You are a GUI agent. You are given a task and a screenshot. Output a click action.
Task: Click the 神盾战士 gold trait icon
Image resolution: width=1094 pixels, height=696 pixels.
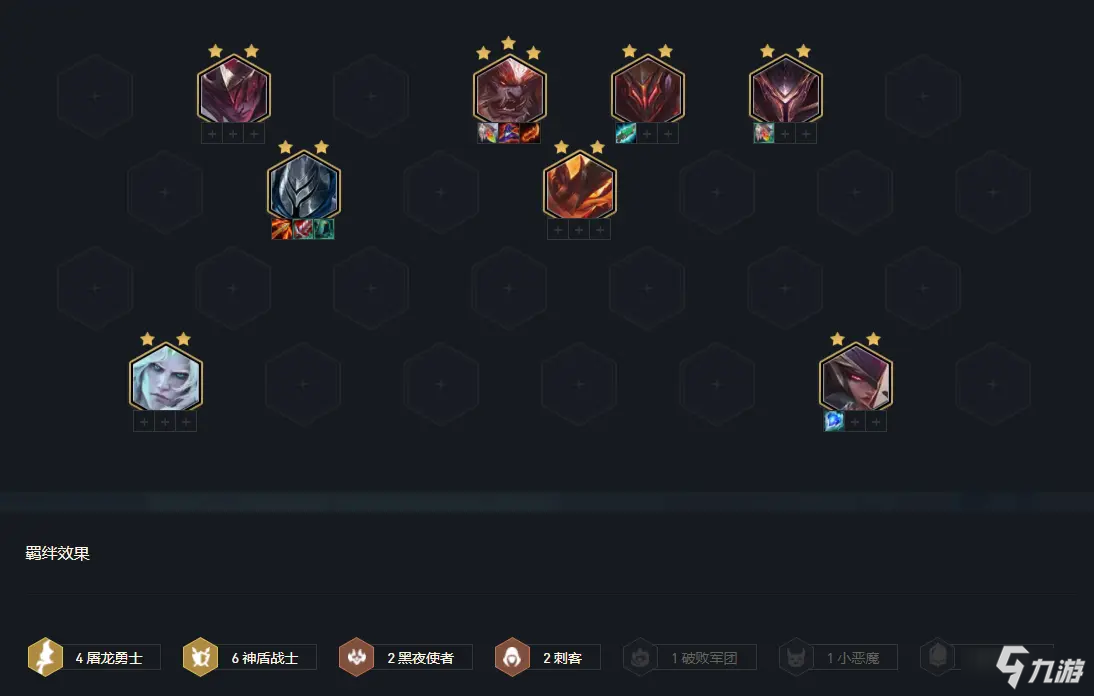(x=200, y=657)
